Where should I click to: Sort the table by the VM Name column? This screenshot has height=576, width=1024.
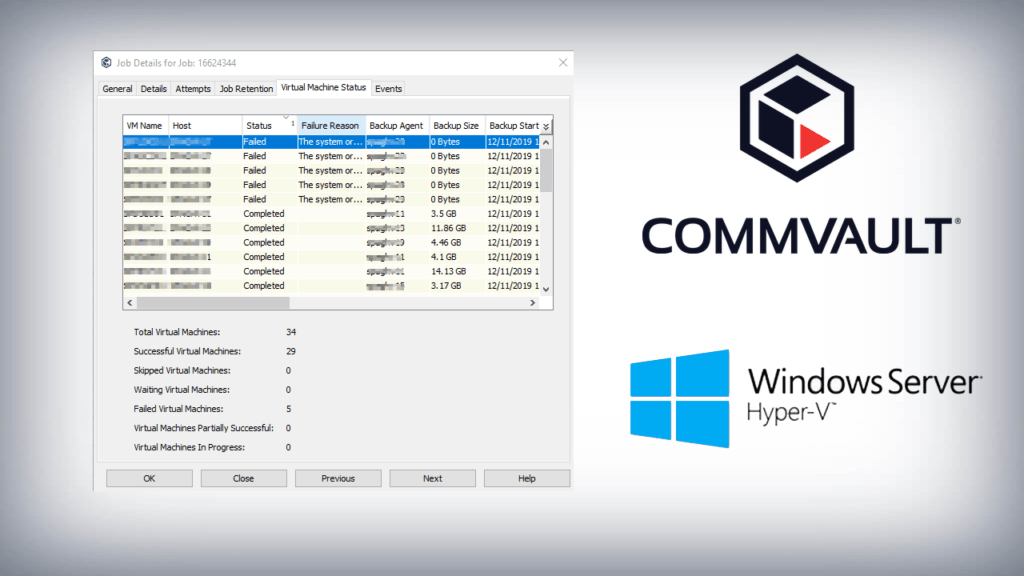tap(145, 125)
